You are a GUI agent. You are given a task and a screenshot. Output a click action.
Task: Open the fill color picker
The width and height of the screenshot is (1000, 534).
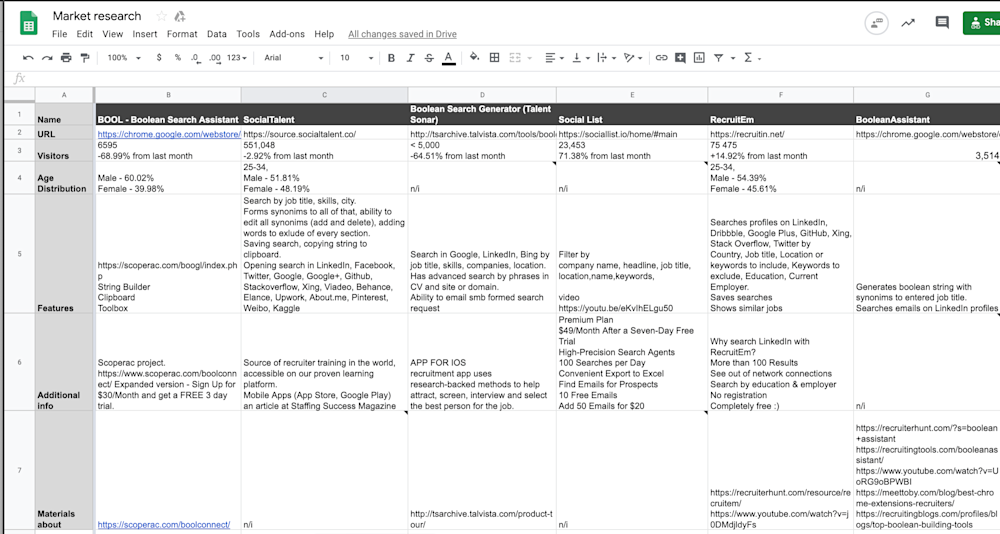(x=474, y=57)
